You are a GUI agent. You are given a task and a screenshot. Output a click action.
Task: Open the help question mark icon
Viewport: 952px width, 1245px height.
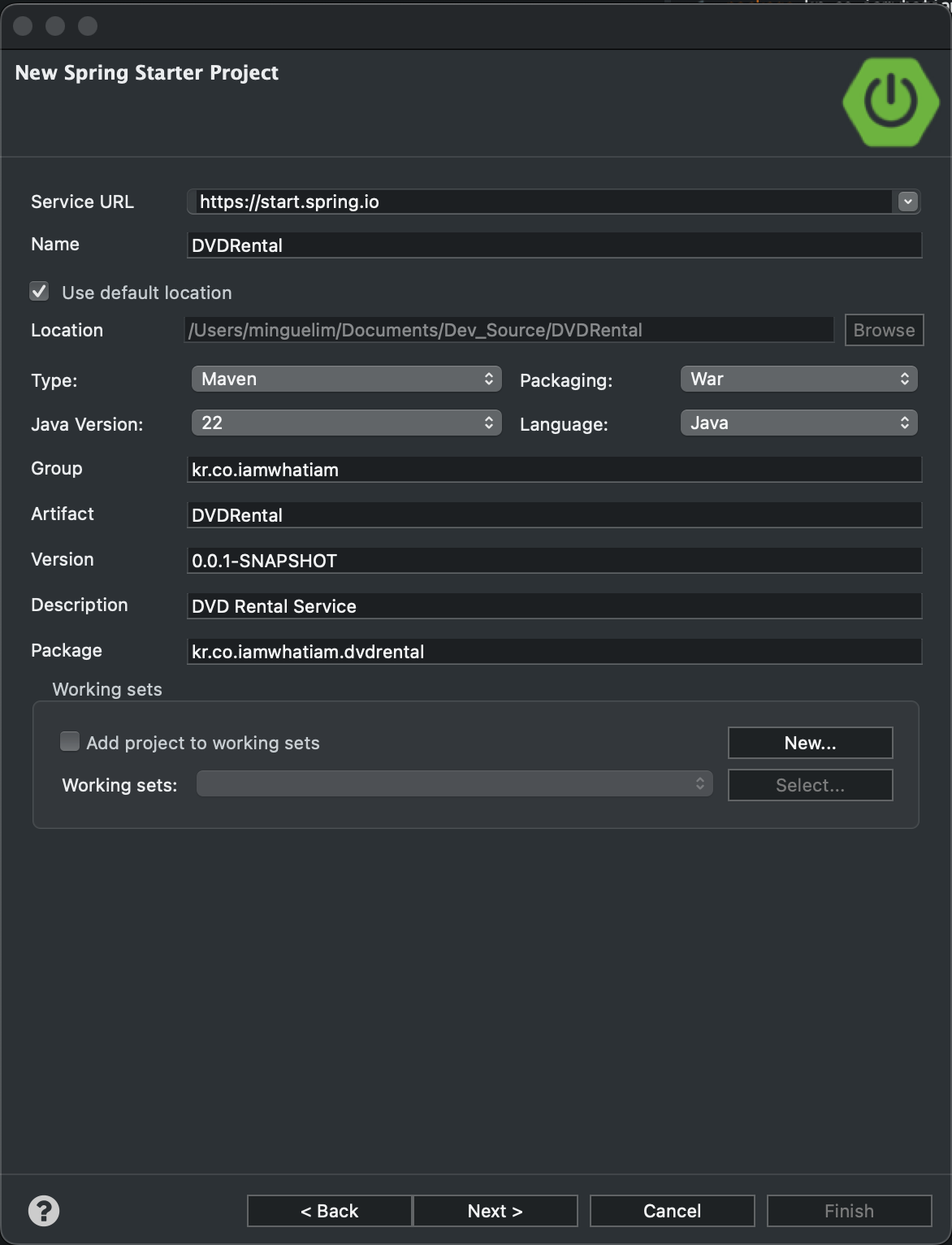click(44, 1211)
